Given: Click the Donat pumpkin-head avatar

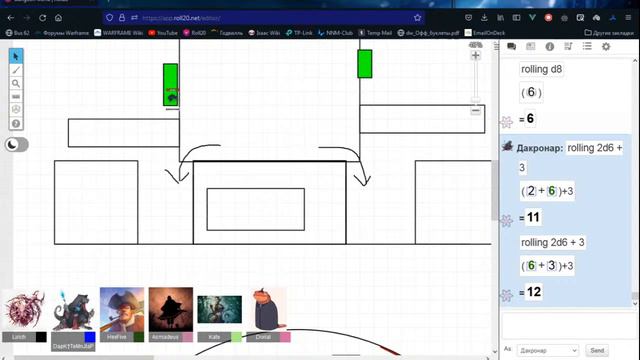Looking at the screenshot, I should point(267,309).
